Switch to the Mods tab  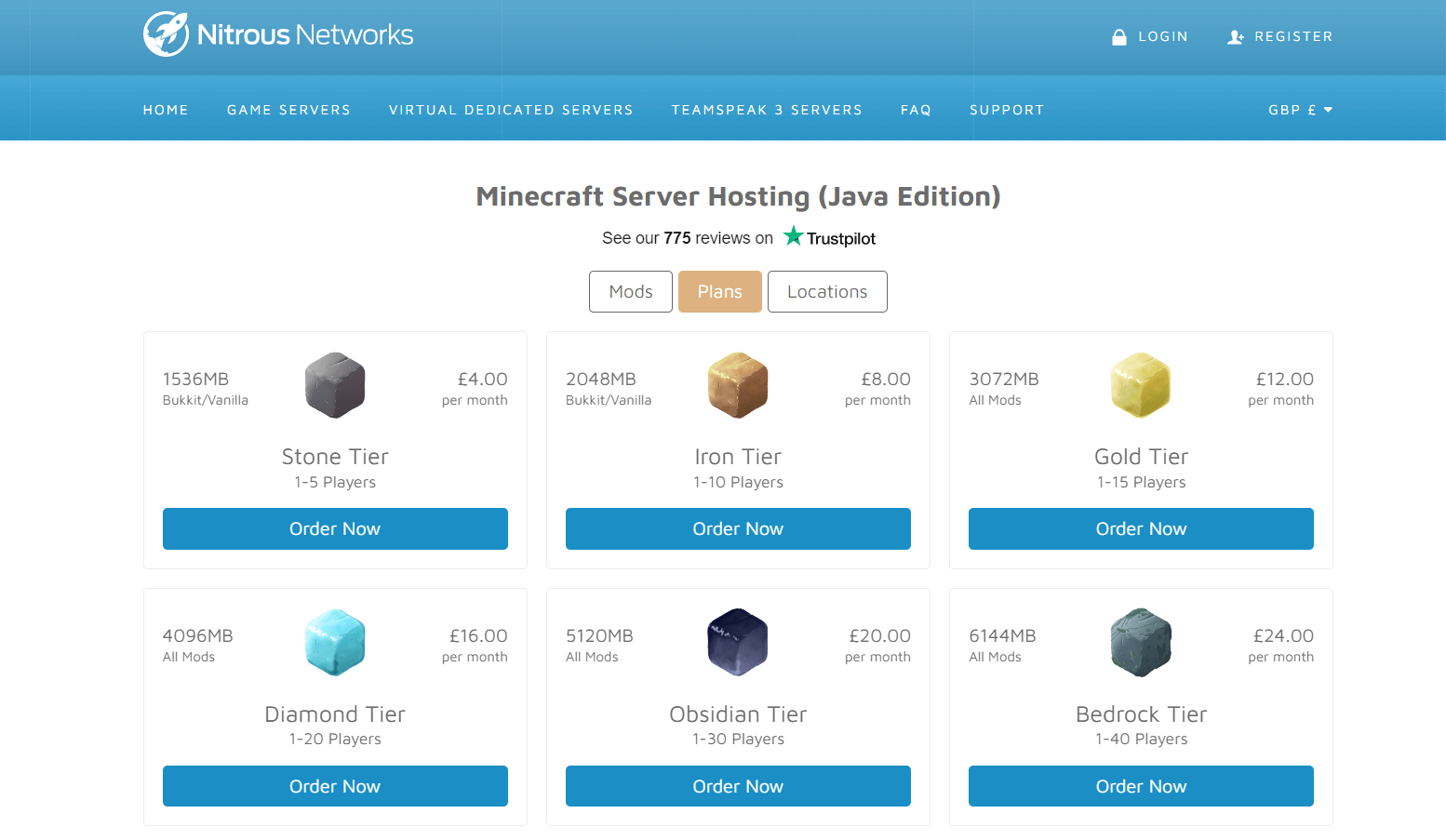point(631,291)
